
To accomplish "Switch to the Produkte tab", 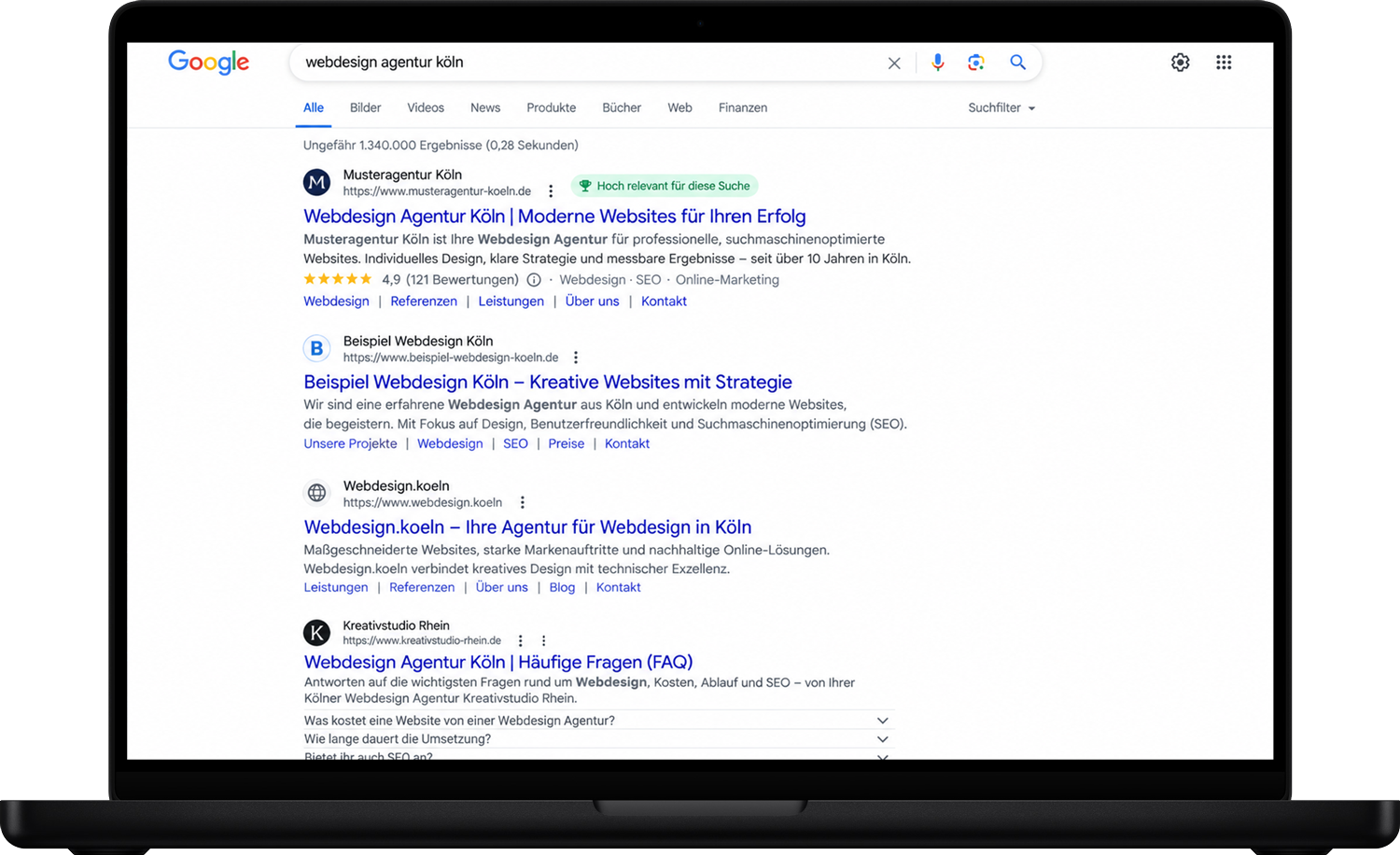I will click(x=552, y=108).
